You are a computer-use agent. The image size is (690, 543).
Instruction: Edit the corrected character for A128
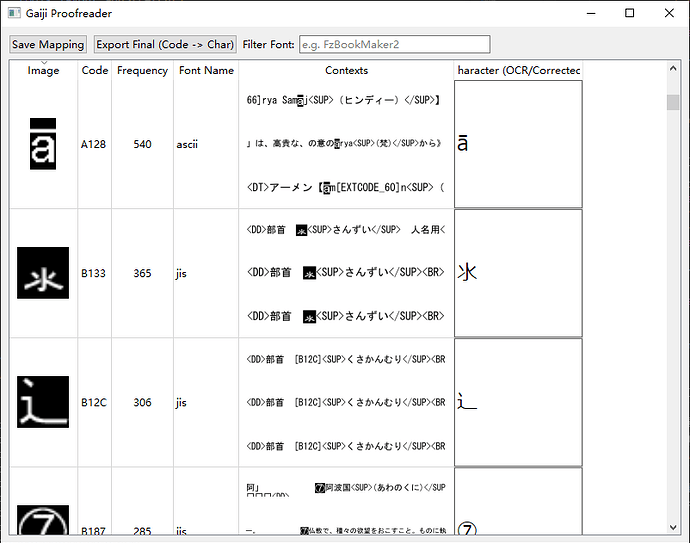pos(517,144)
